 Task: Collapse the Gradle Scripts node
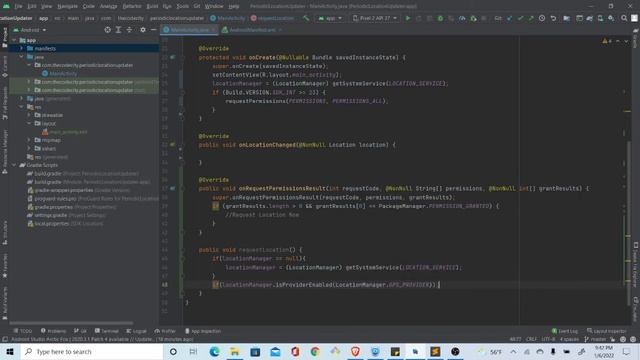point(15,165)
